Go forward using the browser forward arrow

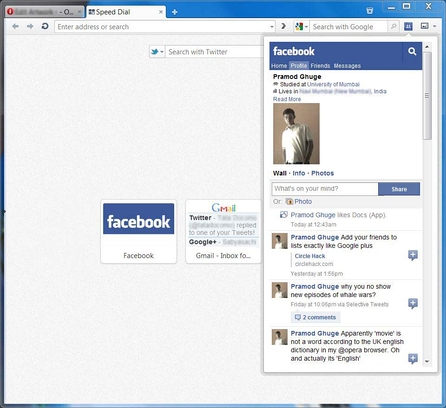coord(30,26)
